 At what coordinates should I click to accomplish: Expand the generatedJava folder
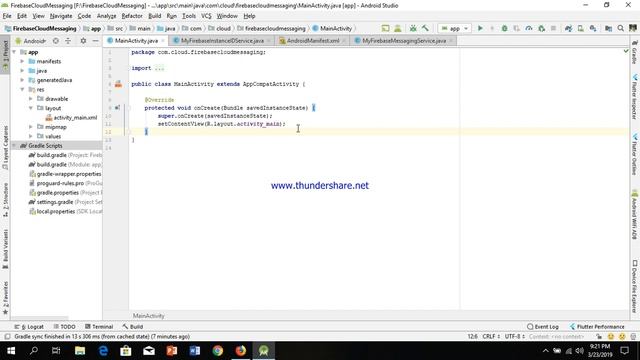[x=22, y=80]
